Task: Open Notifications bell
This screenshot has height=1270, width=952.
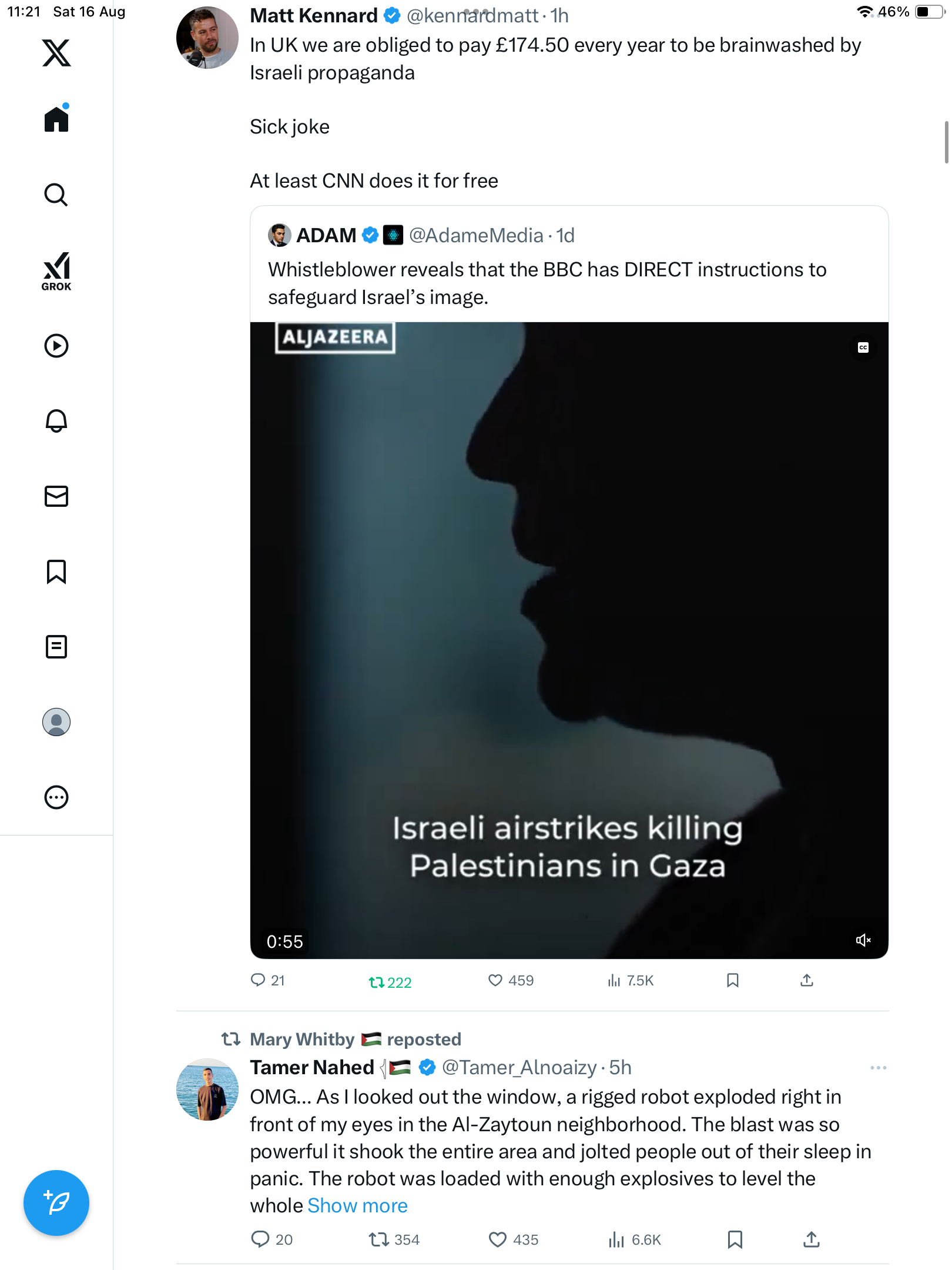Action: tap(56, 421)
